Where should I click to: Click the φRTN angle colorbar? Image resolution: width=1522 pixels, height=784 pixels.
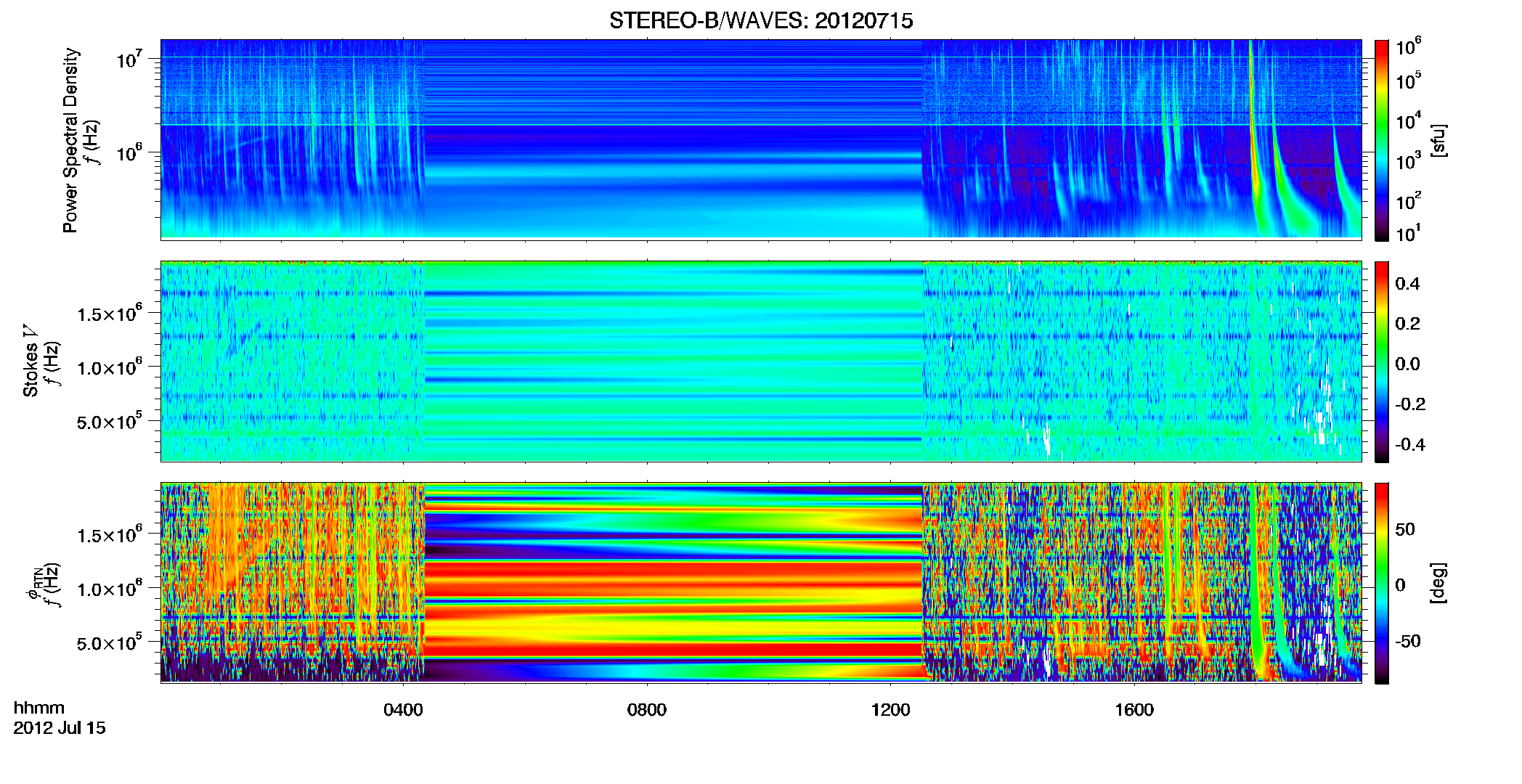(x=1382, y=583)
